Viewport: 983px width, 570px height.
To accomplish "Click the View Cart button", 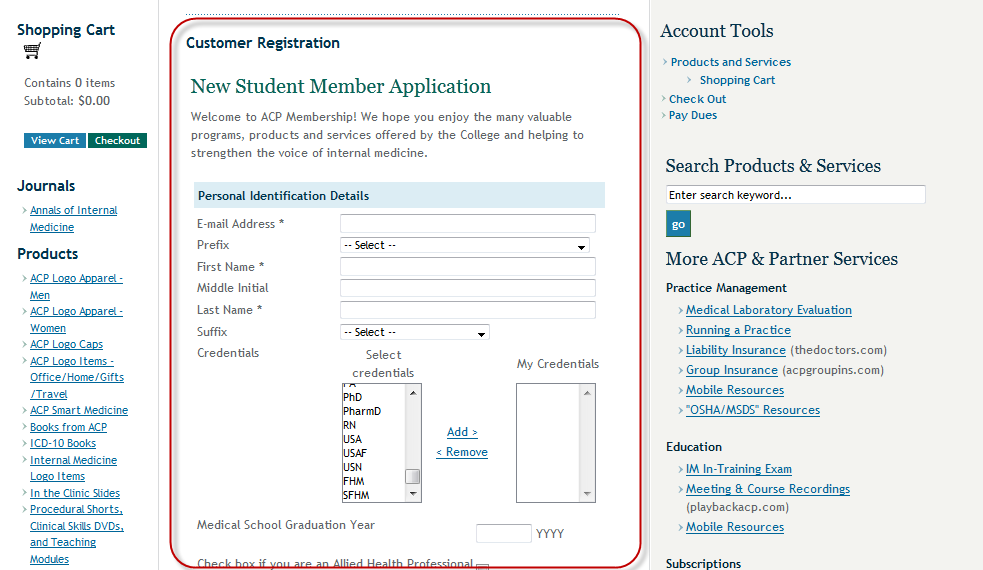I will (x=55, y=140).
